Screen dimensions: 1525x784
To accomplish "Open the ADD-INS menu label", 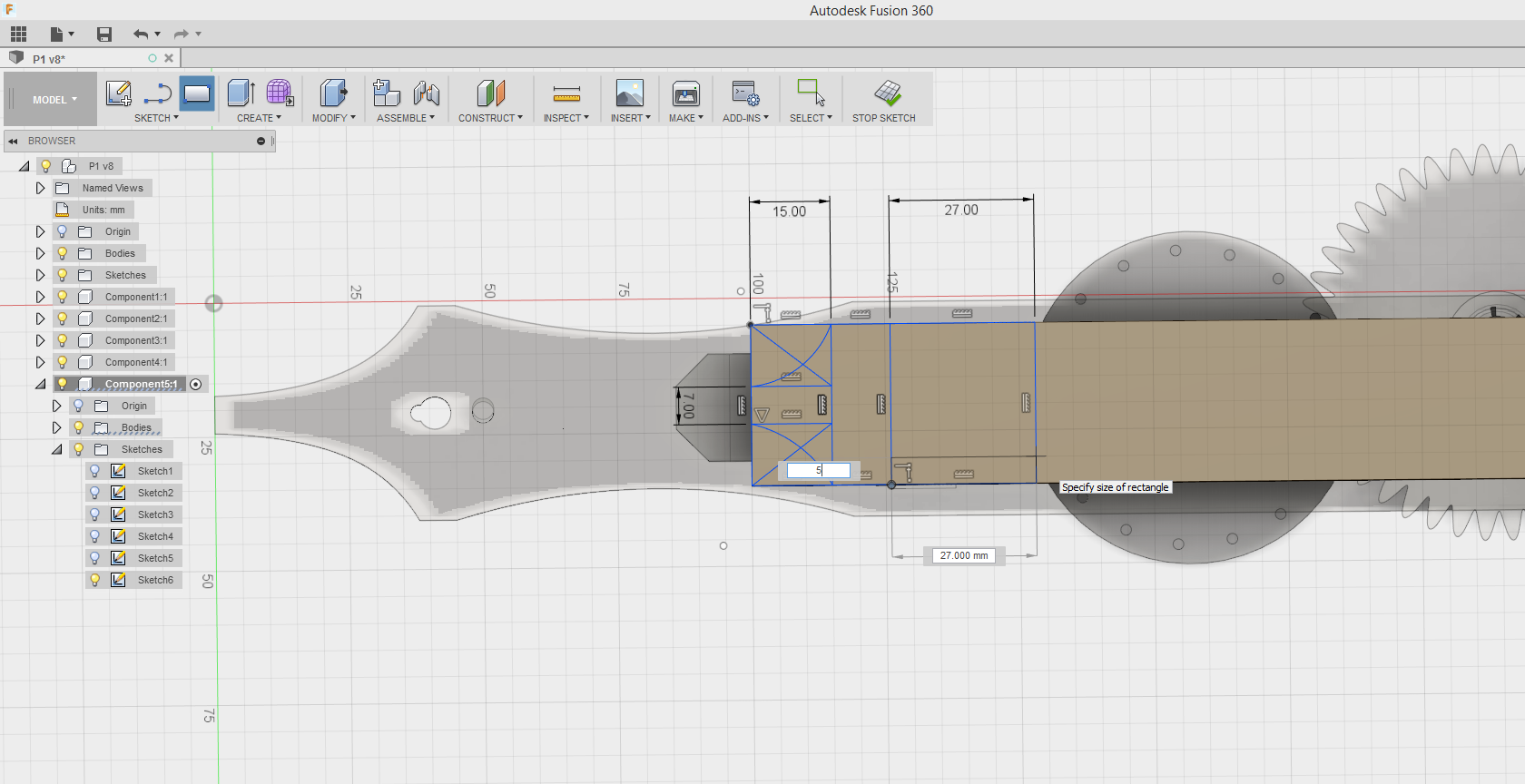I will 745,118.
